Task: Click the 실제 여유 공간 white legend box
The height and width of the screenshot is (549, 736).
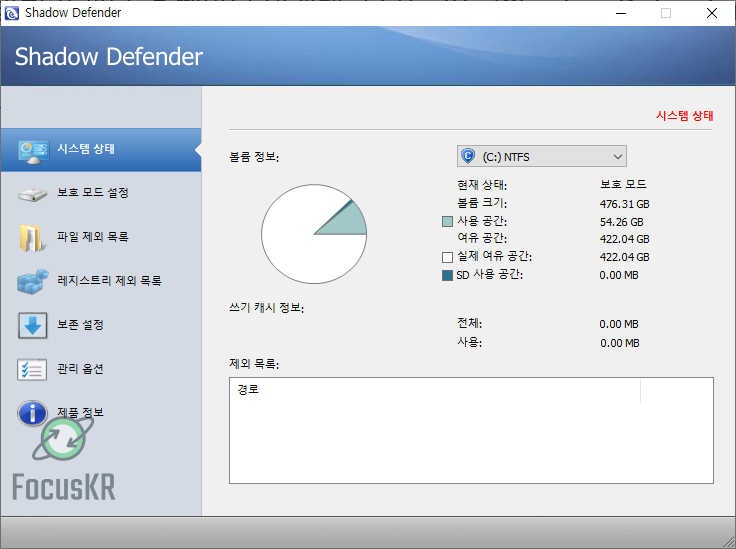Action: (447, 257)
